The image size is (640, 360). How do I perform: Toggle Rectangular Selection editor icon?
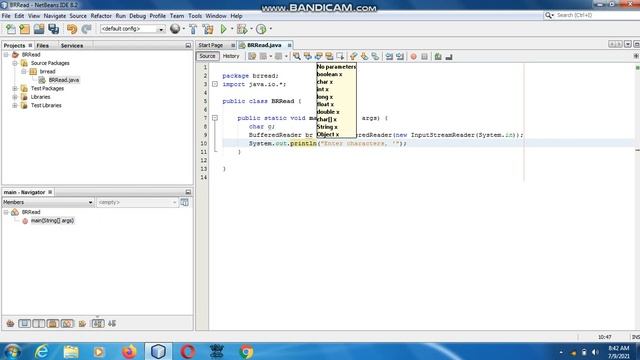pos(340,56)
